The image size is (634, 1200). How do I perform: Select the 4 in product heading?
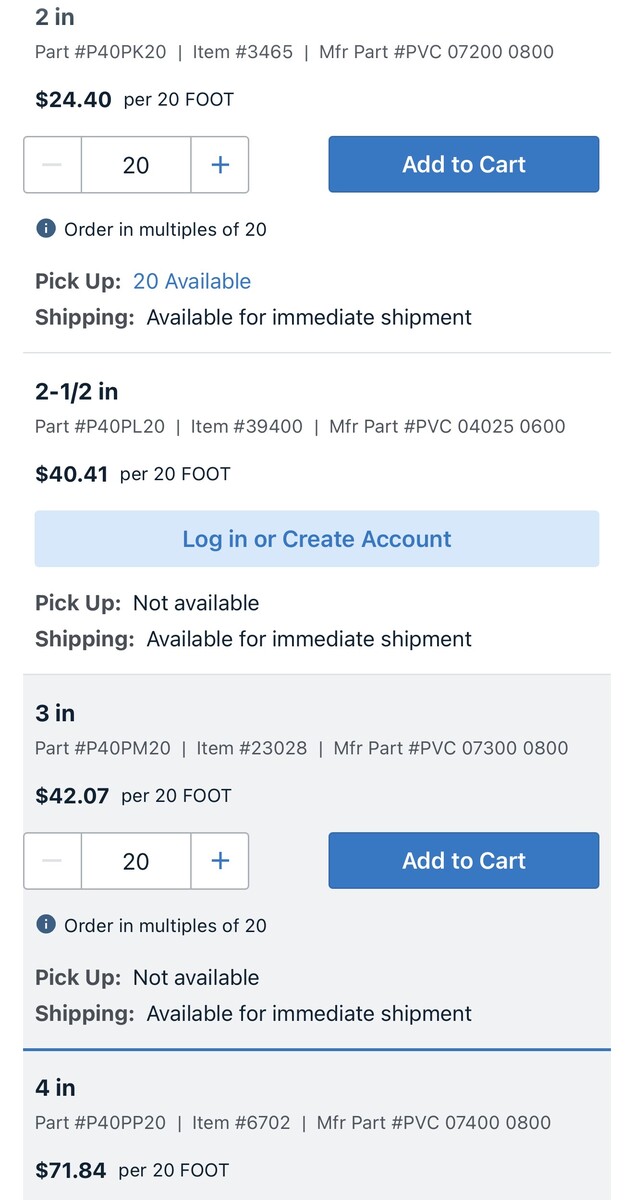coord(55,1087)
